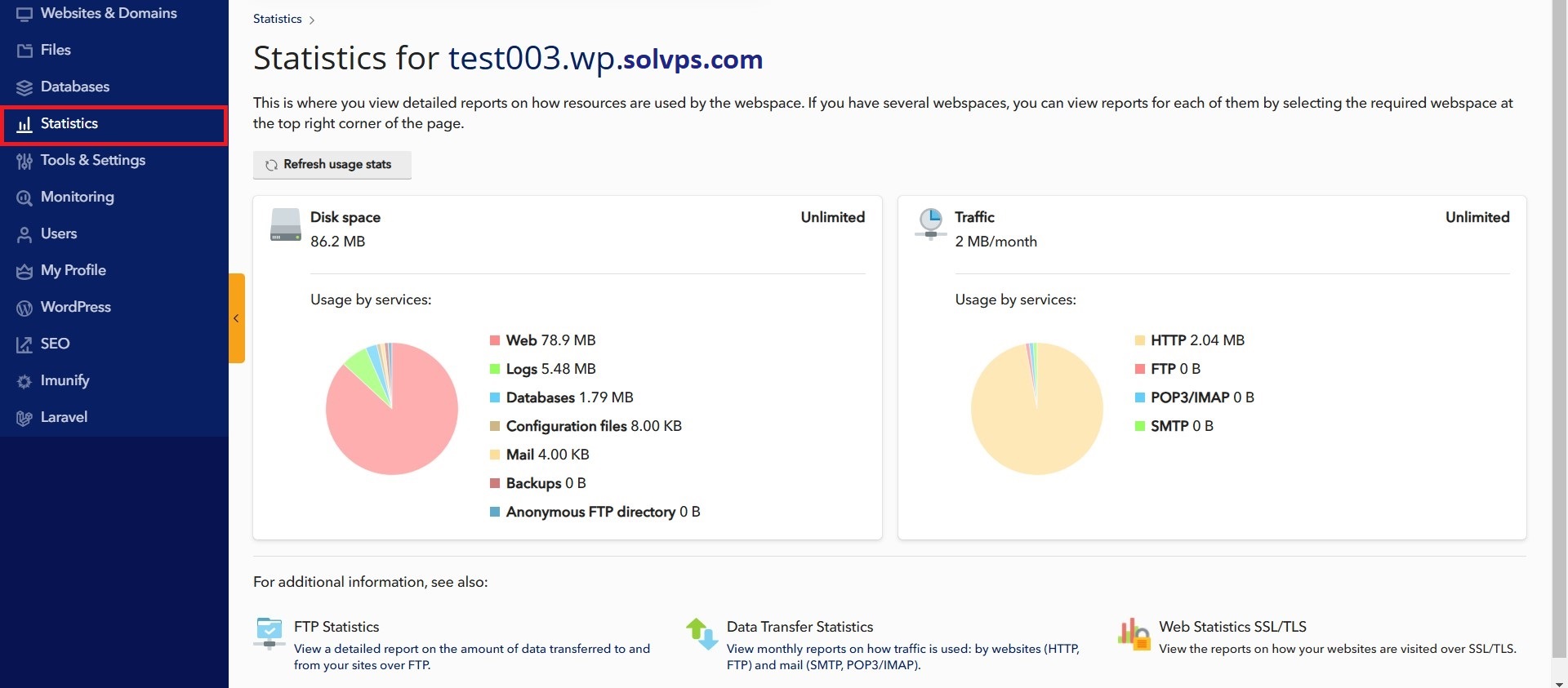The width and height of the screenshot is (1568, 688).
Task: Open the Data Transfer Statistics link
Action: [x=800, y=627]
